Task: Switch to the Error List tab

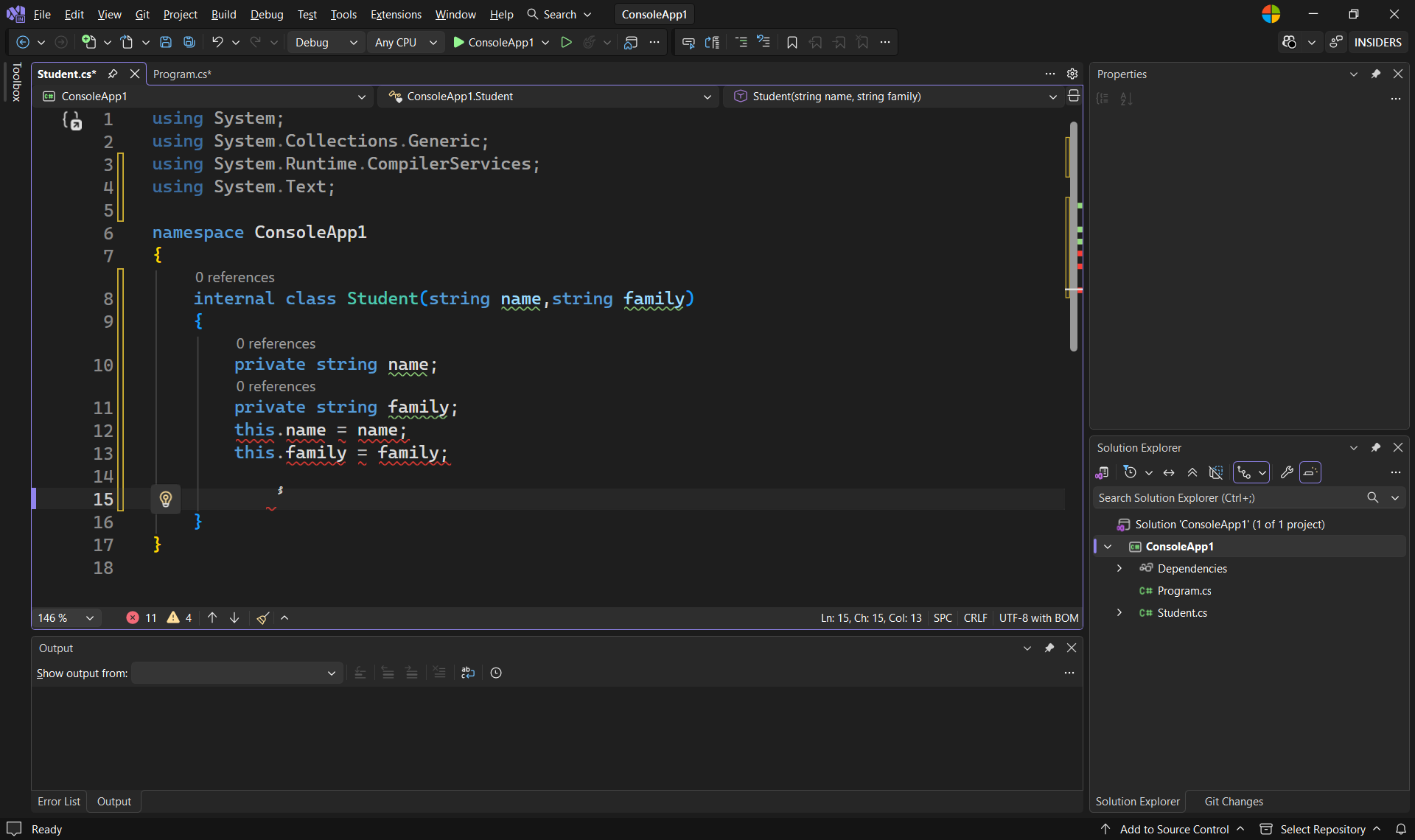Action: click(59, 802)
